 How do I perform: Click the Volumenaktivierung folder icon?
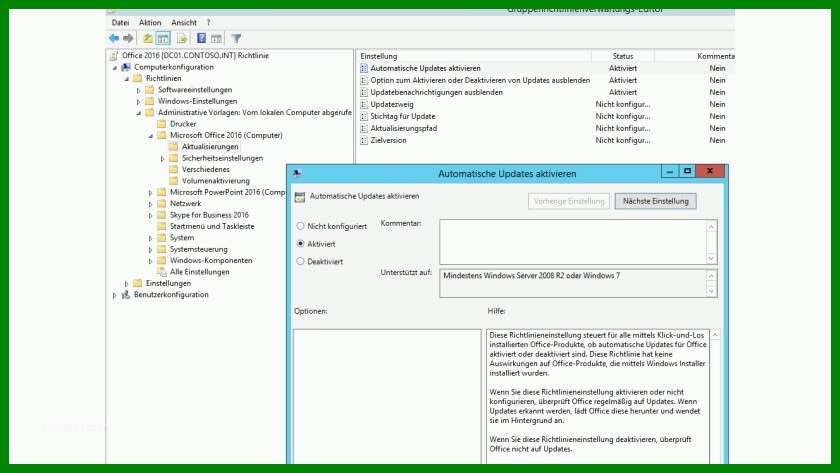coord(173,181)
